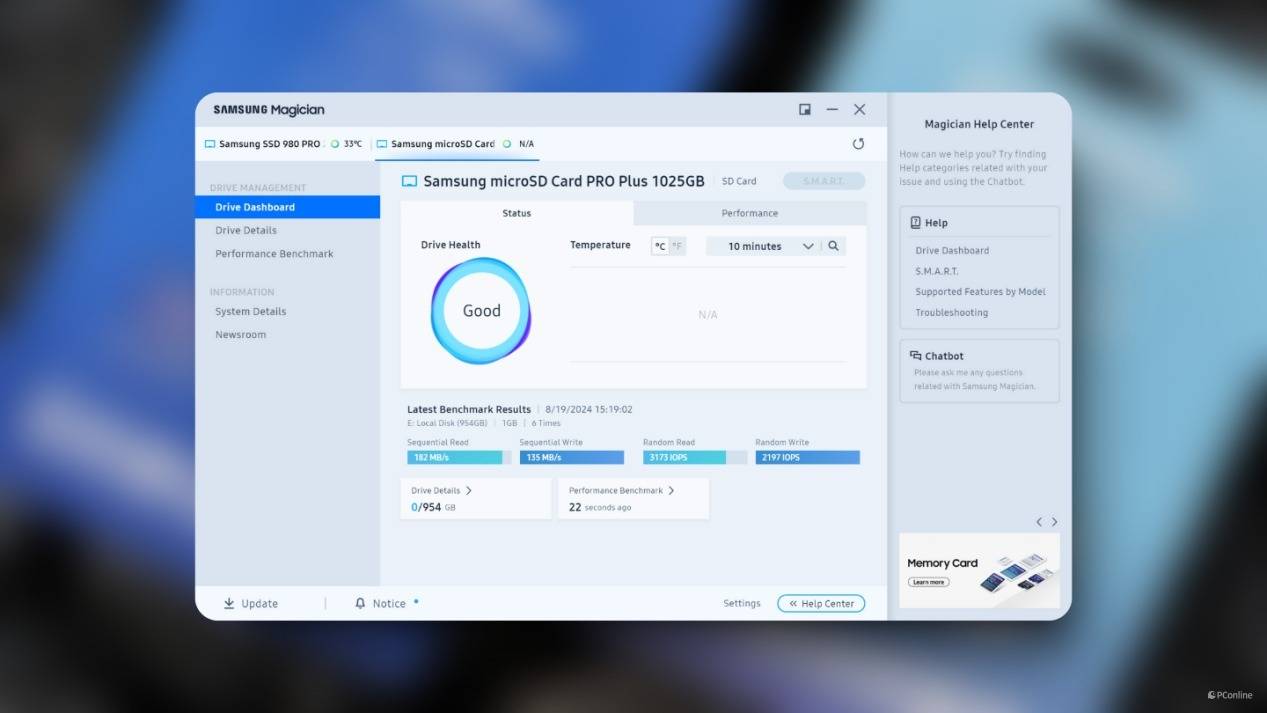The height and width of the screenshot is (713, 1267).
Task: Expand the Drive Details card arrow
Action: tap(469, 491)
